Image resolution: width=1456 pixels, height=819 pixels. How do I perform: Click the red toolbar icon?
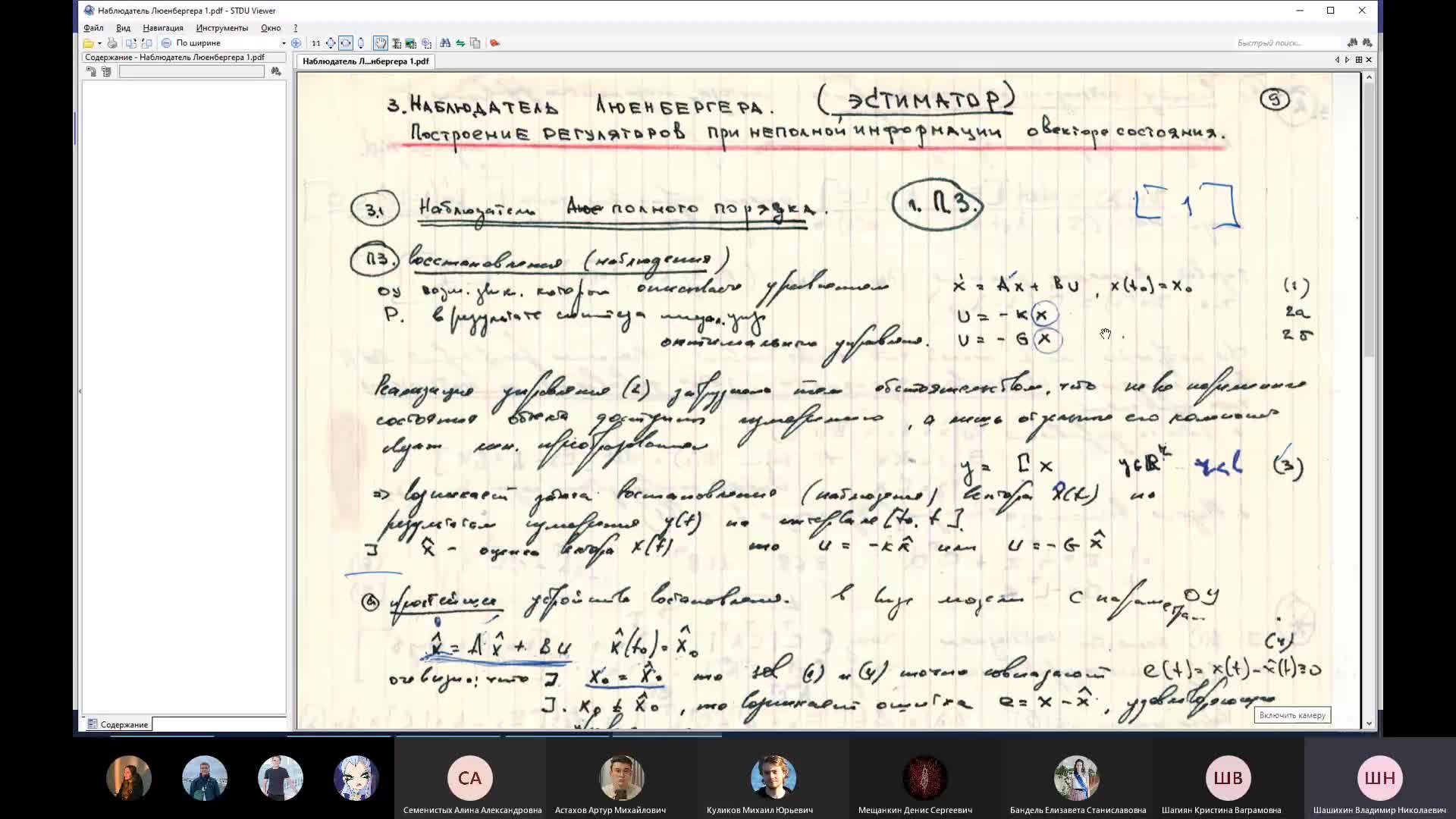point(495,43)
